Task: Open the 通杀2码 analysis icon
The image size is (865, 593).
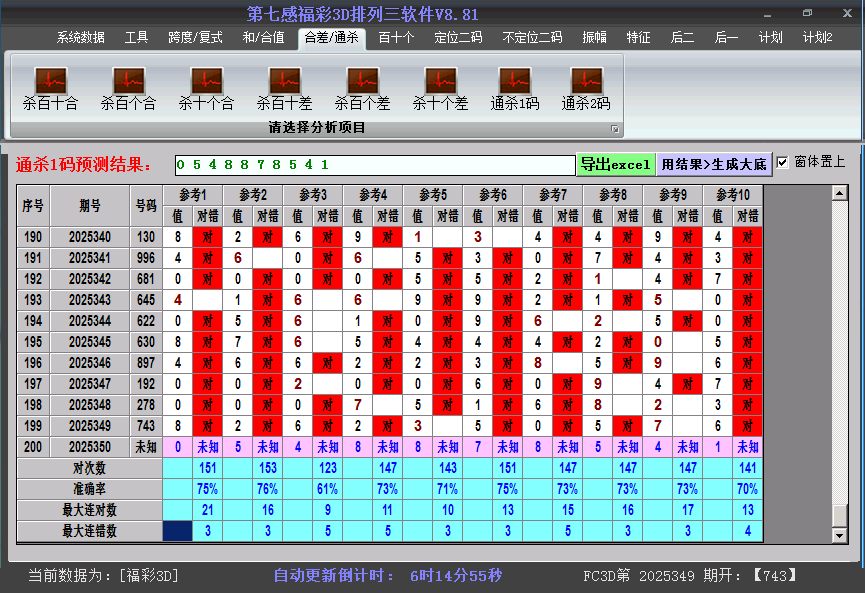Action: 586,81
